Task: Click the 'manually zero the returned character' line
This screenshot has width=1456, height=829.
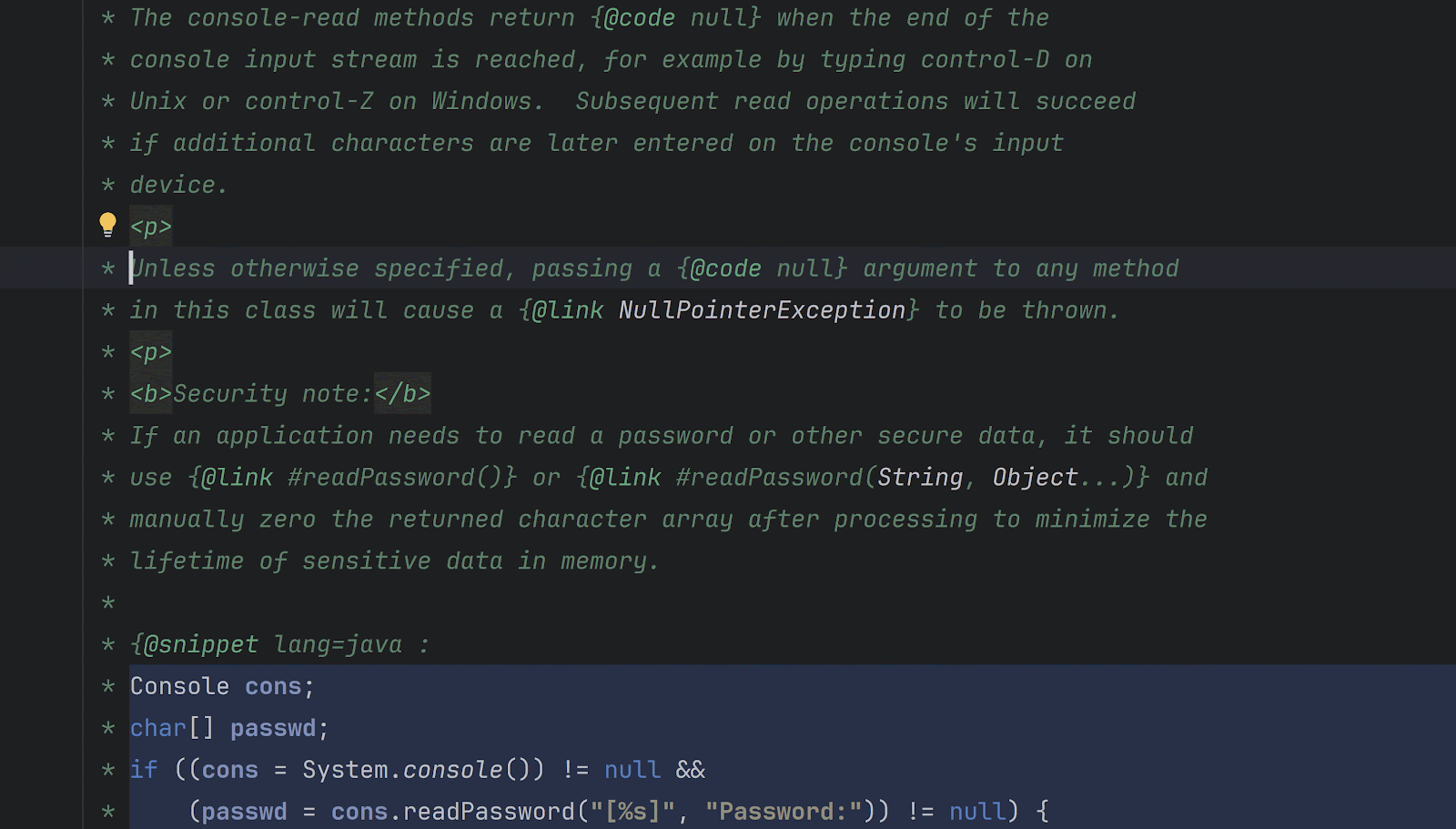Action: coord(668,520)
